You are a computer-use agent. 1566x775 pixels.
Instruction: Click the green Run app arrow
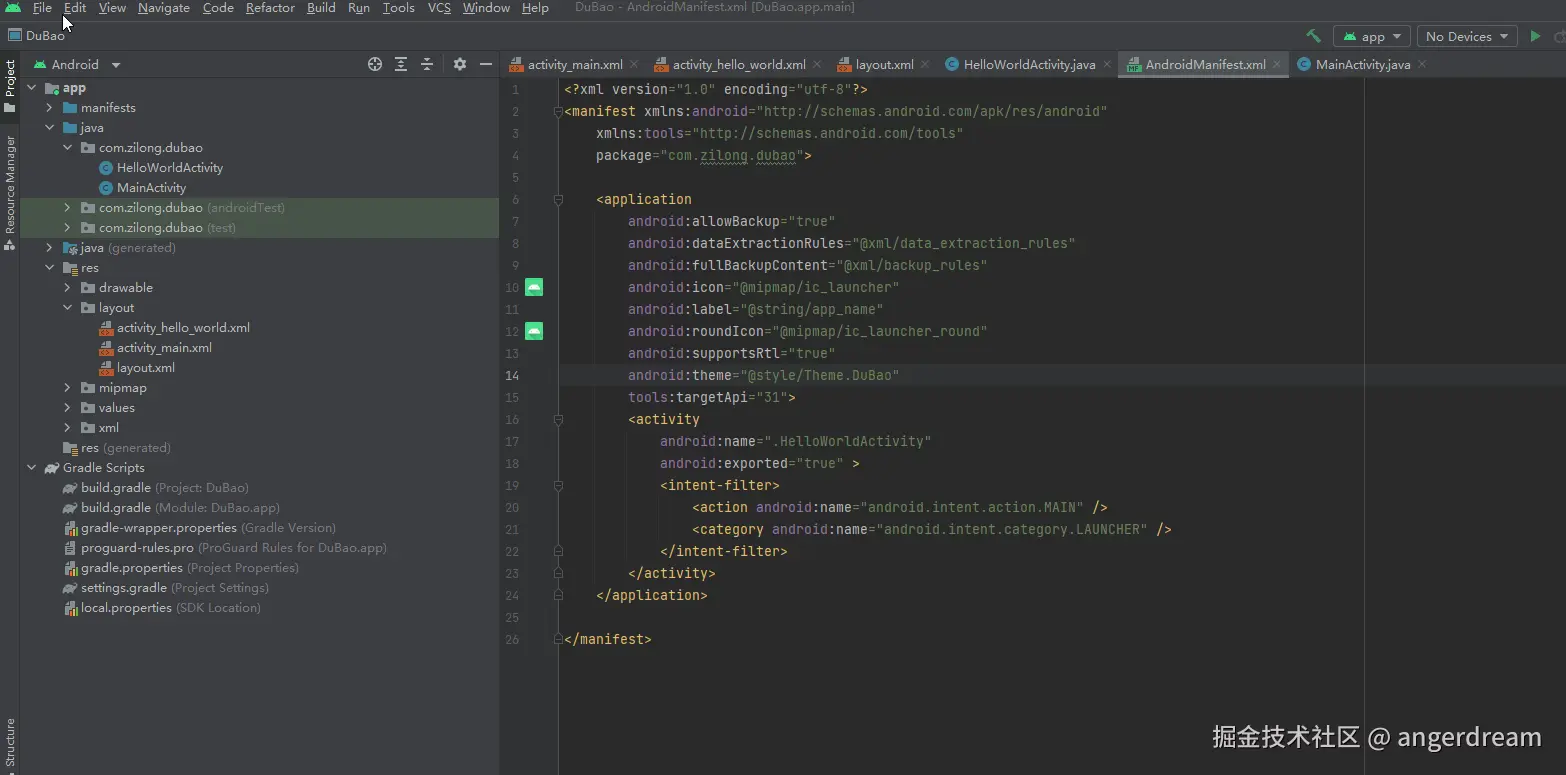1535,36
